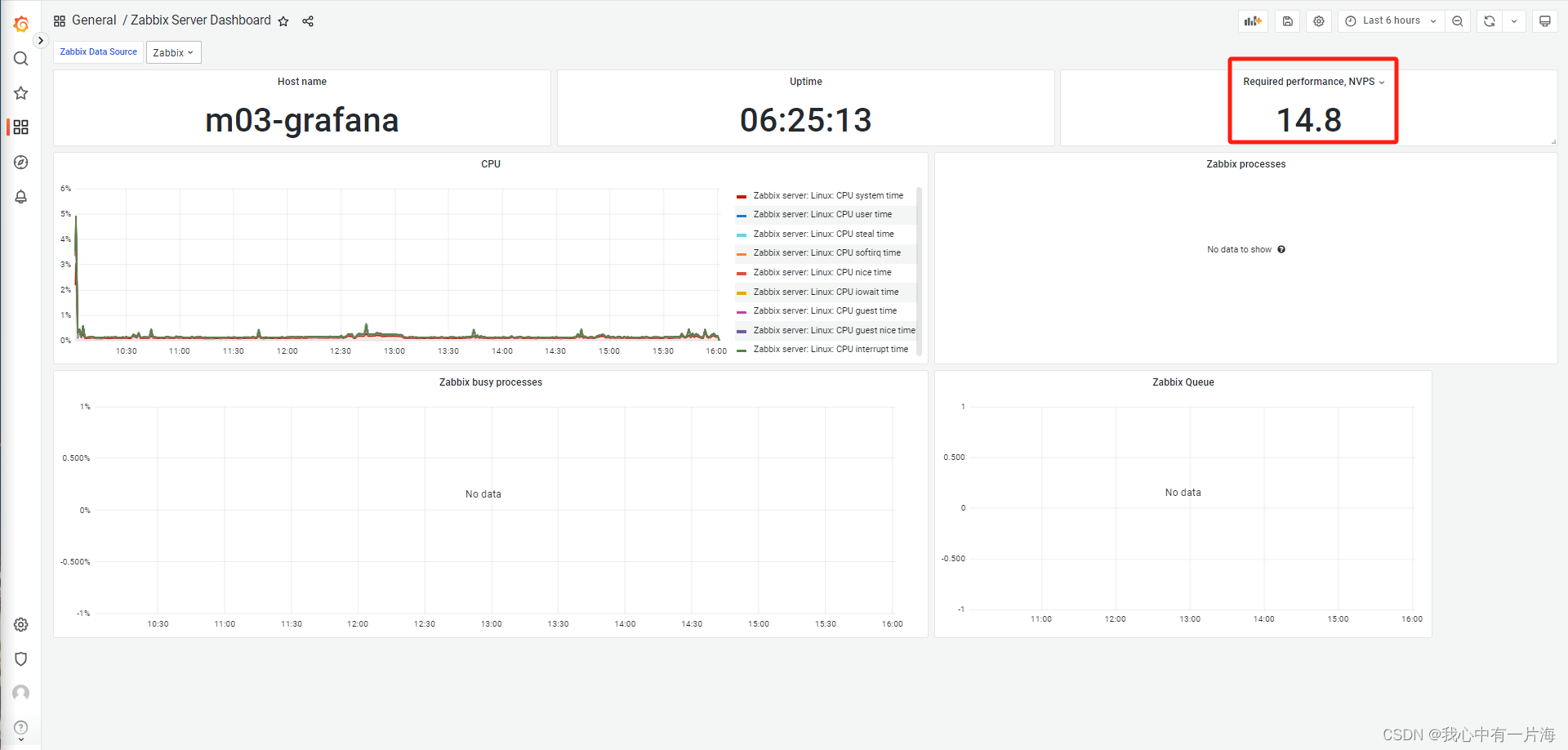The width and height of the screenshot is (1568, 750).
Task: Share the dashboard via the share icon
Action: [308, 21]
